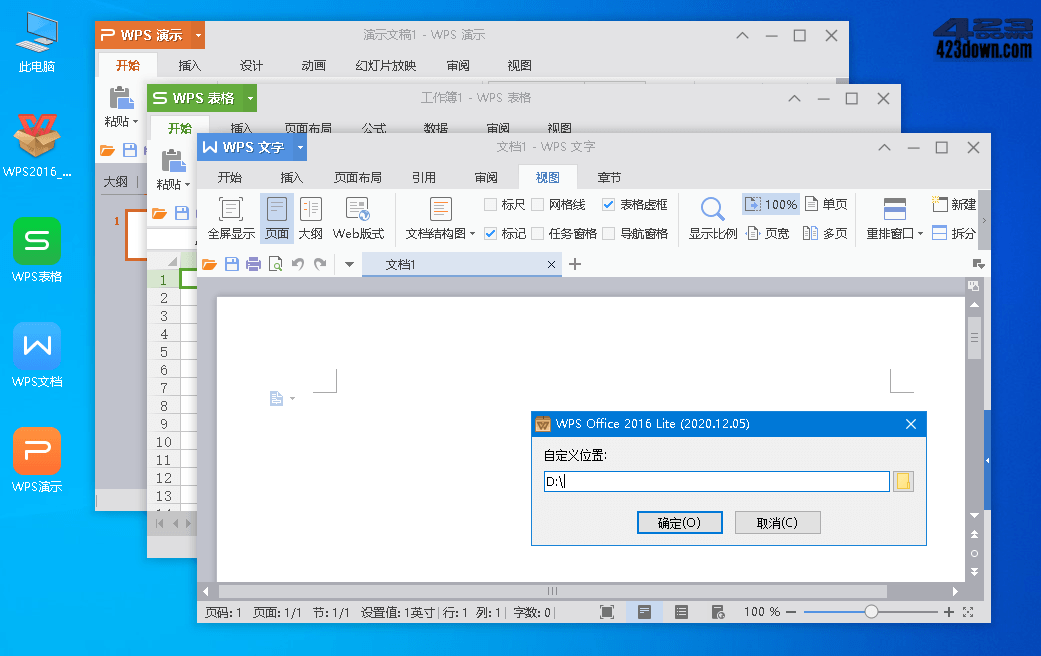The height and width of the screenshot is (656, 1041).
Task: Click the D:\ custom location input field
Action: [x=715, y=481]
